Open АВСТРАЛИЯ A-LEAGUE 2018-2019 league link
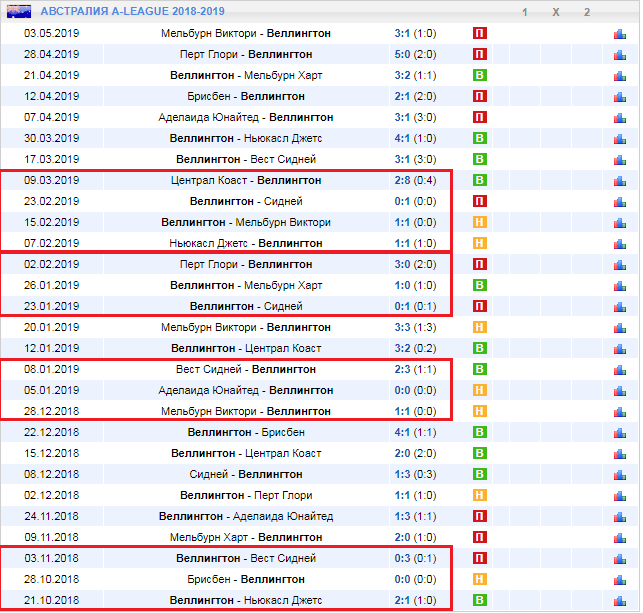The width and height of the screenshot is (643, 613). (132, 11)
